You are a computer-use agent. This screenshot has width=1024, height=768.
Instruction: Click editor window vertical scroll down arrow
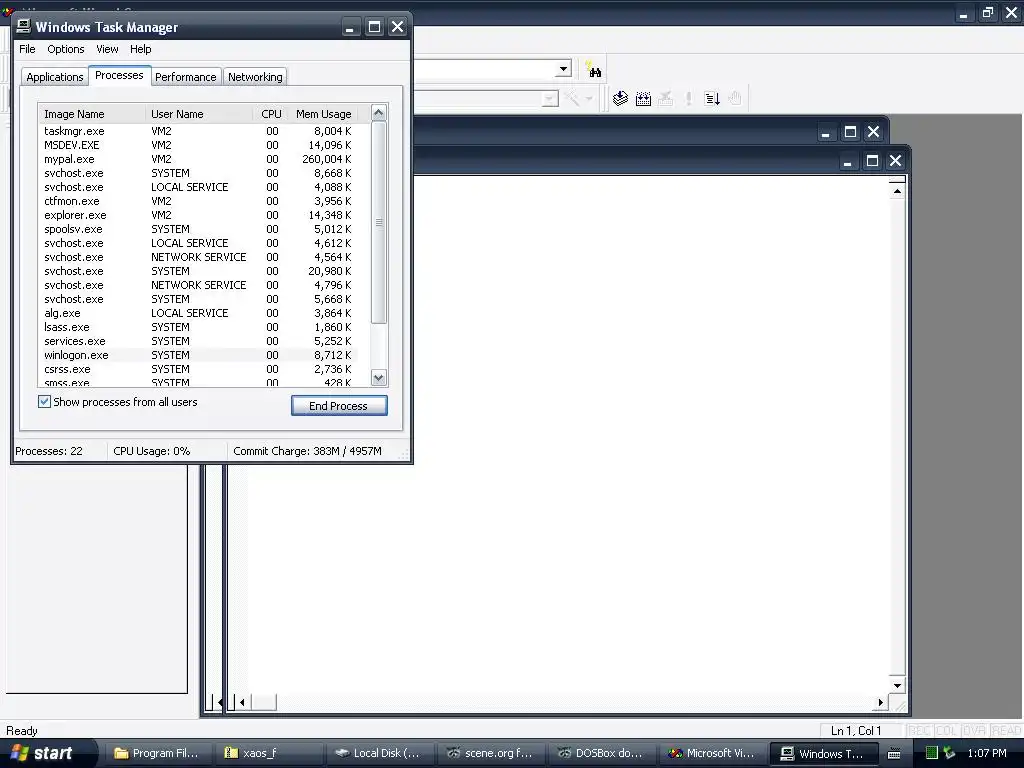(897, 685)
